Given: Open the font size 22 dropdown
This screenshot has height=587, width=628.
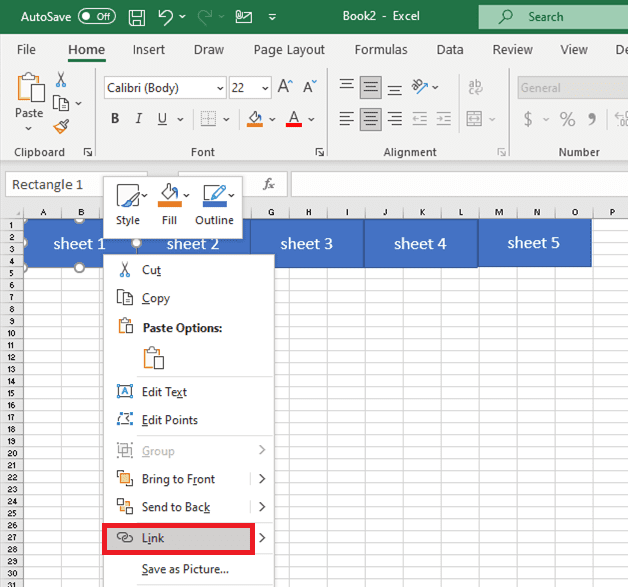Looking at the screenshot, I should point(265,88).
